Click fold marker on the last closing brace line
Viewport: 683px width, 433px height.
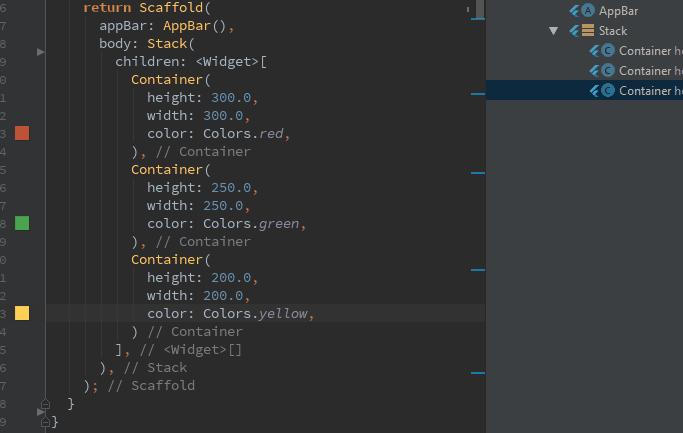[44, 422]
